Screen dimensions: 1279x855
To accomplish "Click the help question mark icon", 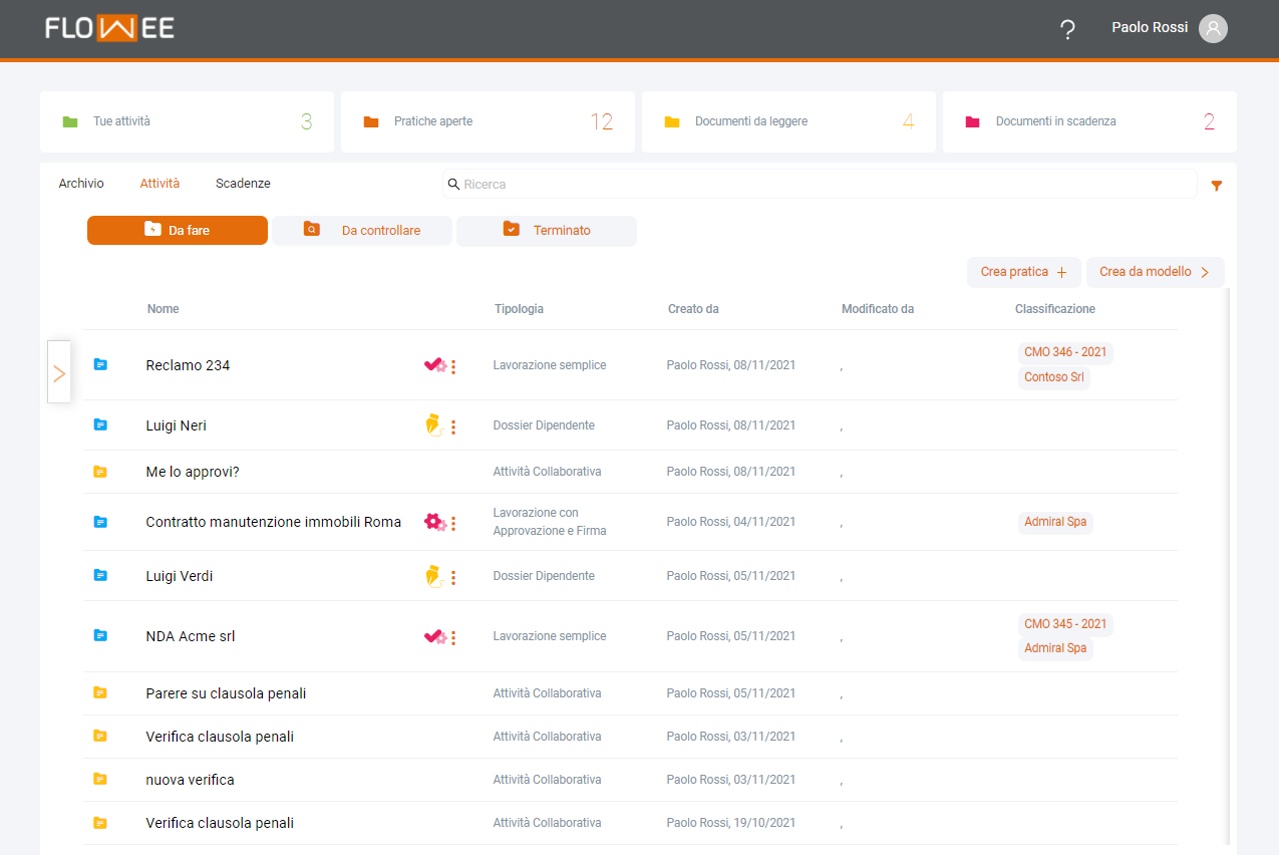I will pos(1067,30).
